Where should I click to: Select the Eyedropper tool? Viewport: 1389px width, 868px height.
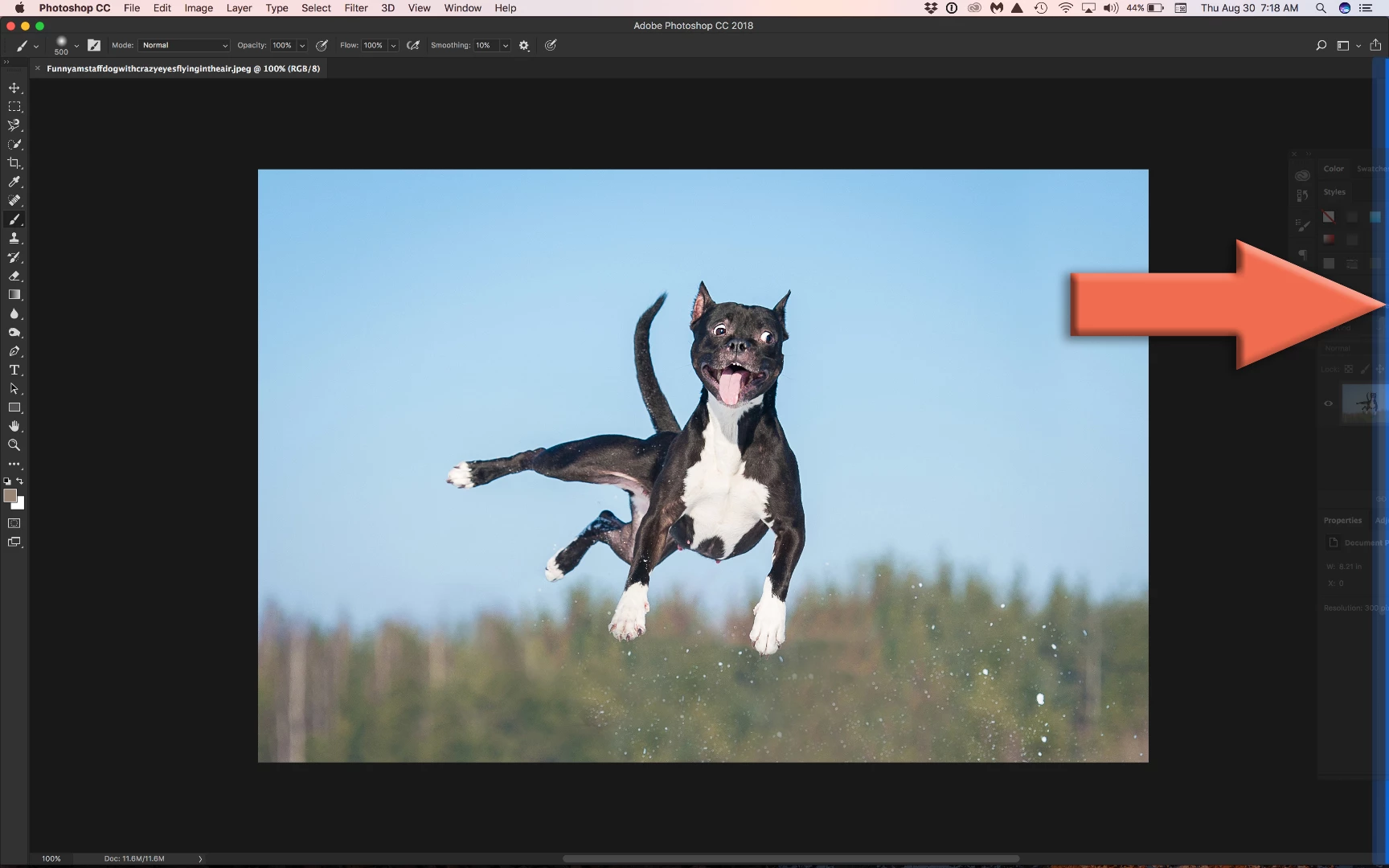[x=14, y=182]
